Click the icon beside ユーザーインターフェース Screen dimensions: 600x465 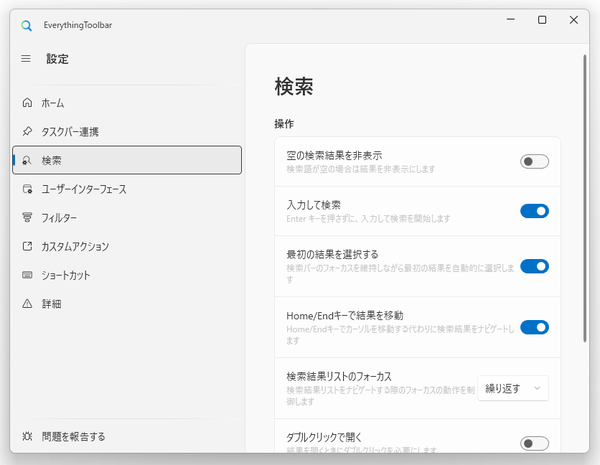click(27, 189)
